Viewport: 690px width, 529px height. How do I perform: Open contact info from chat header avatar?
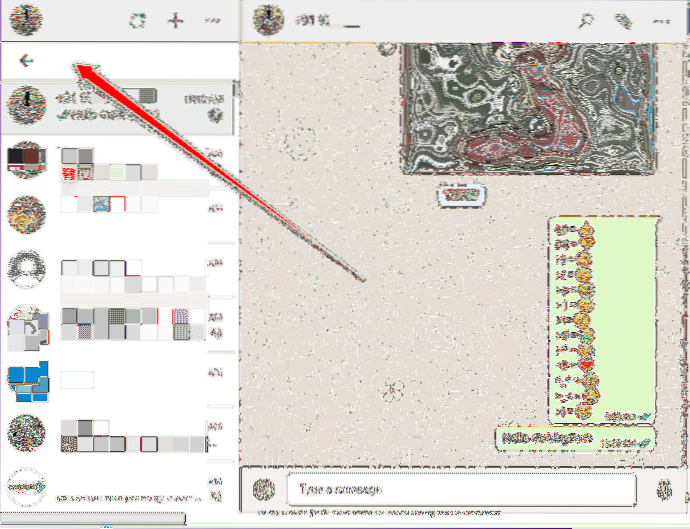click(x=265, y=19)
